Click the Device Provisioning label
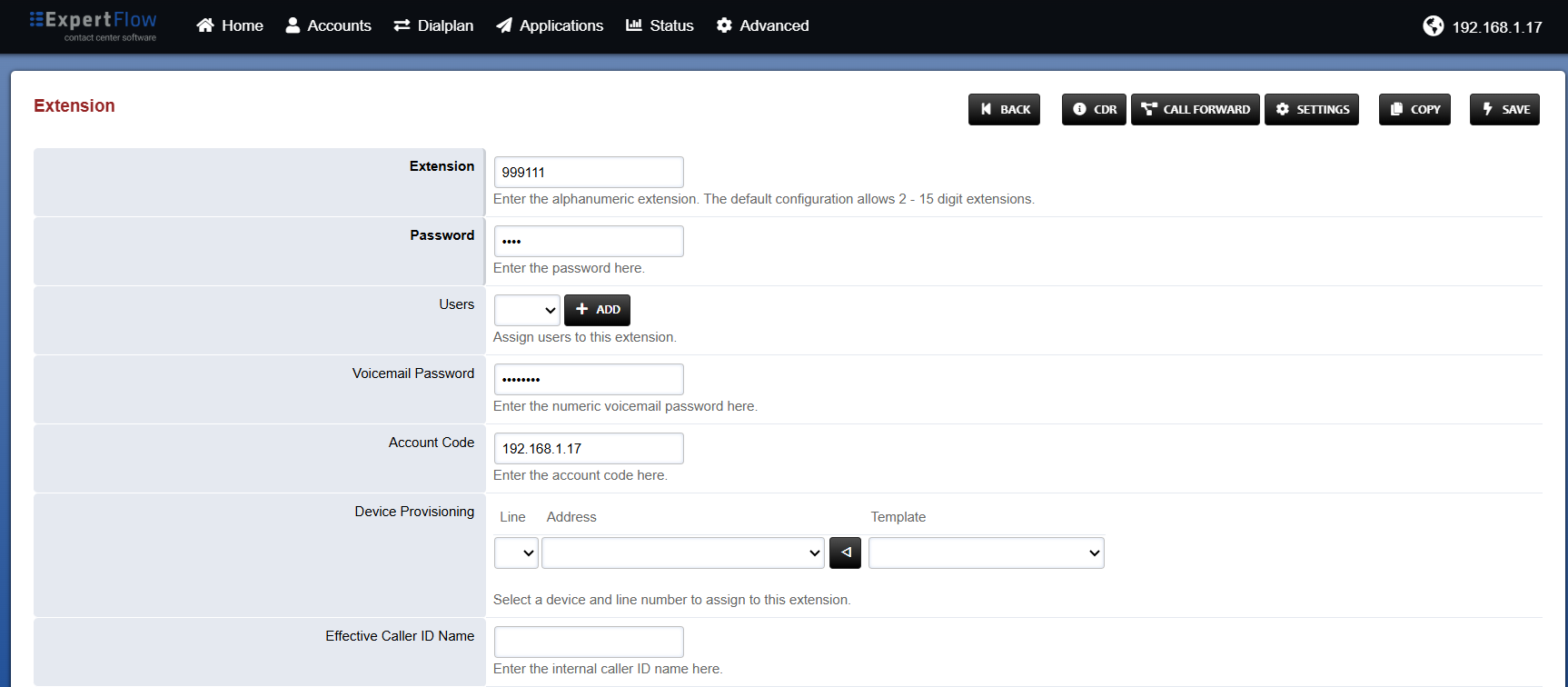Viewport: 1568px width, 687px height. (x=414, y=512)
